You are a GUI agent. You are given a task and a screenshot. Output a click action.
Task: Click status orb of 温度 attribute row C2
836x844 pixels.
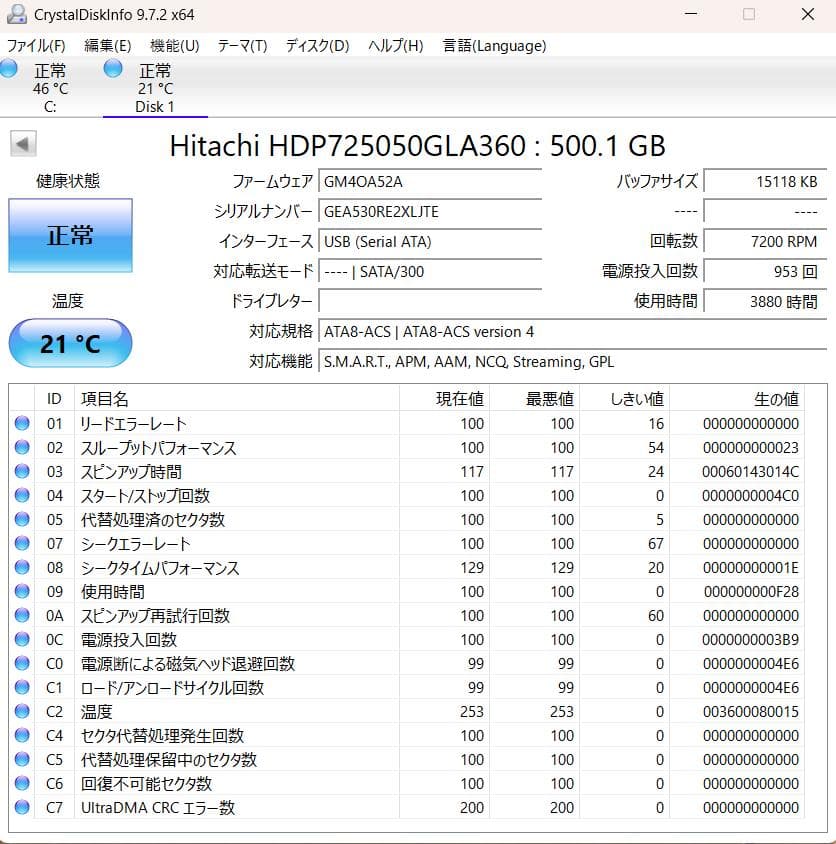[x=22, y=712]
